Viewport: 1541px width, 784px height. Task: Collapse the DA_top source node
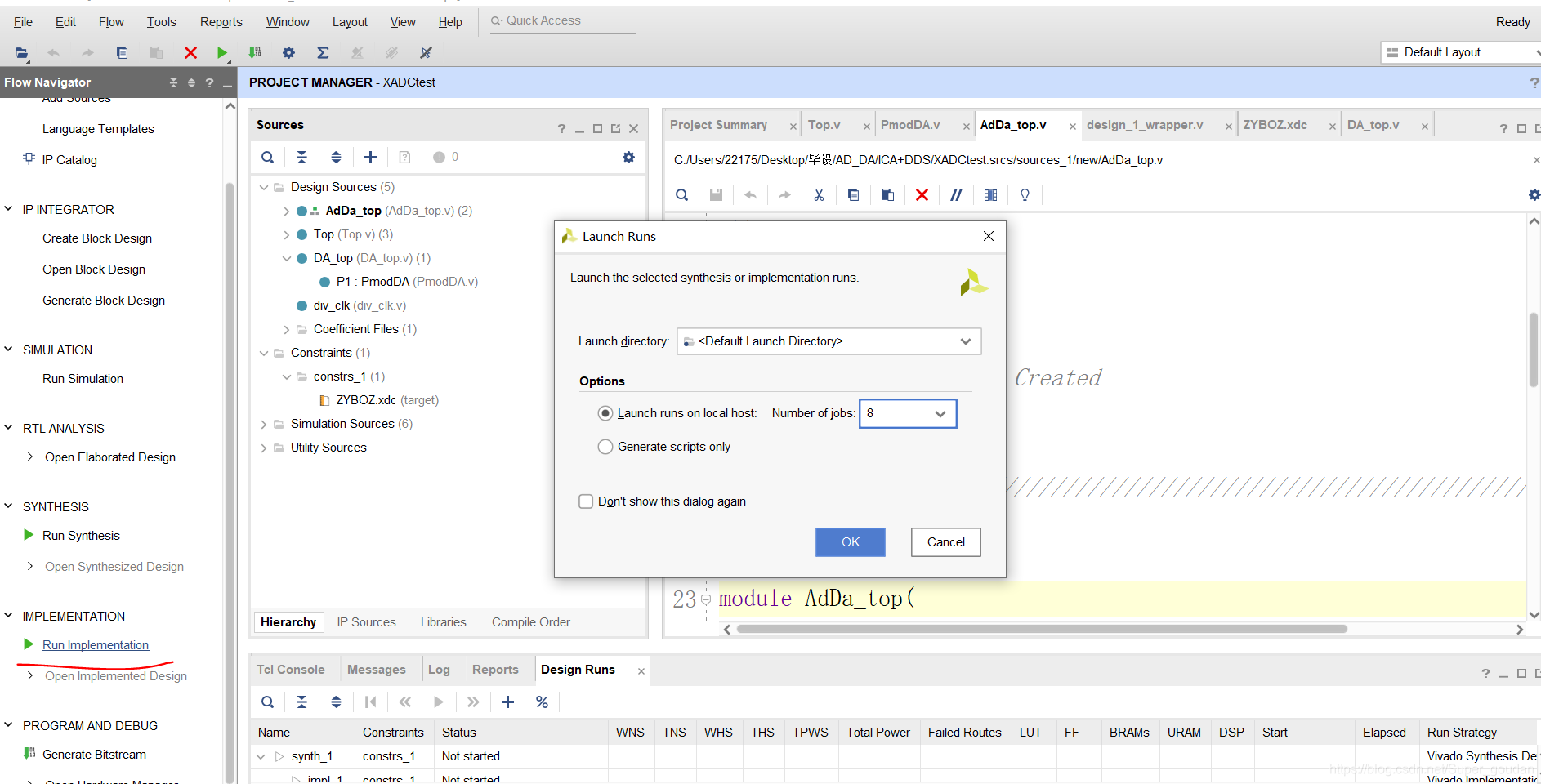(x=286, y=258)
